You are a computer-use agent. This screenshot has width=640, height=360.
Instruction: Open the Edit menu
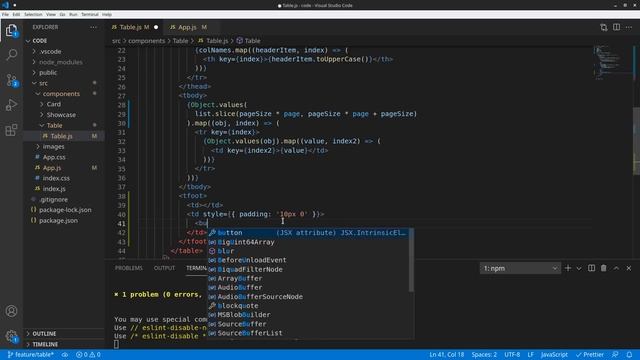(x=16, y=14)
